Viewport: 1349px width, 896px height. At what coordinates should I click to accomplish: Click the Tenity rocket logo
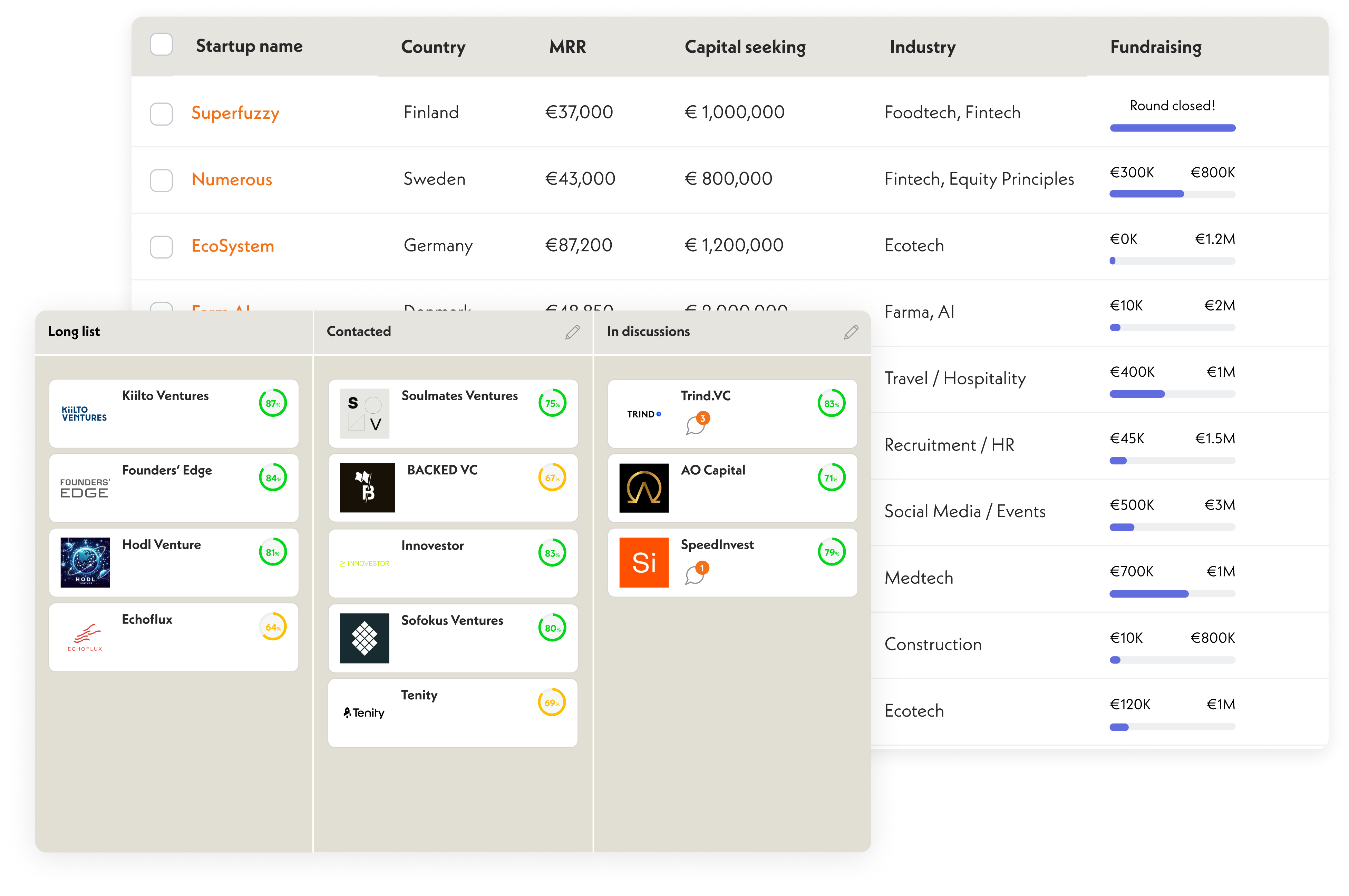363,712
